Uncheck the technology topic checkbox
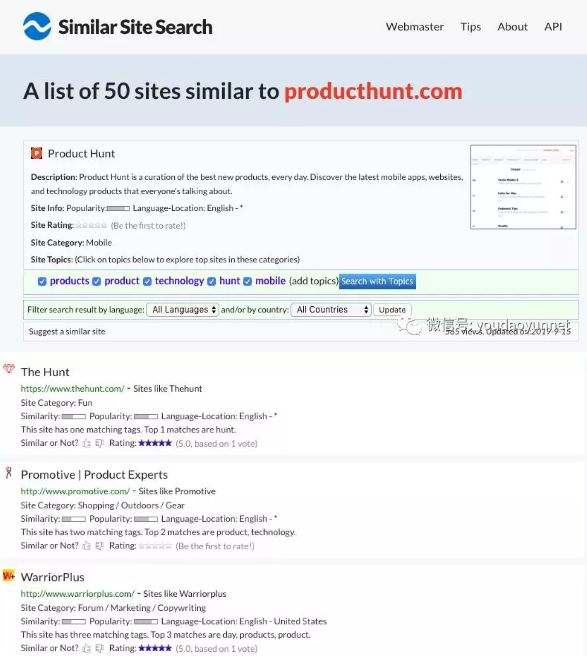The width and height of the screenshot is (587, 656). (147, 282)
